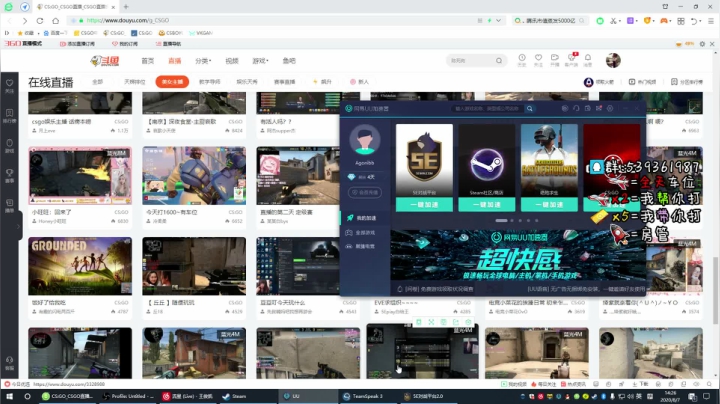Click 一键加速 under the 5E platform card

pyautogui.click(x=424, y=204)
